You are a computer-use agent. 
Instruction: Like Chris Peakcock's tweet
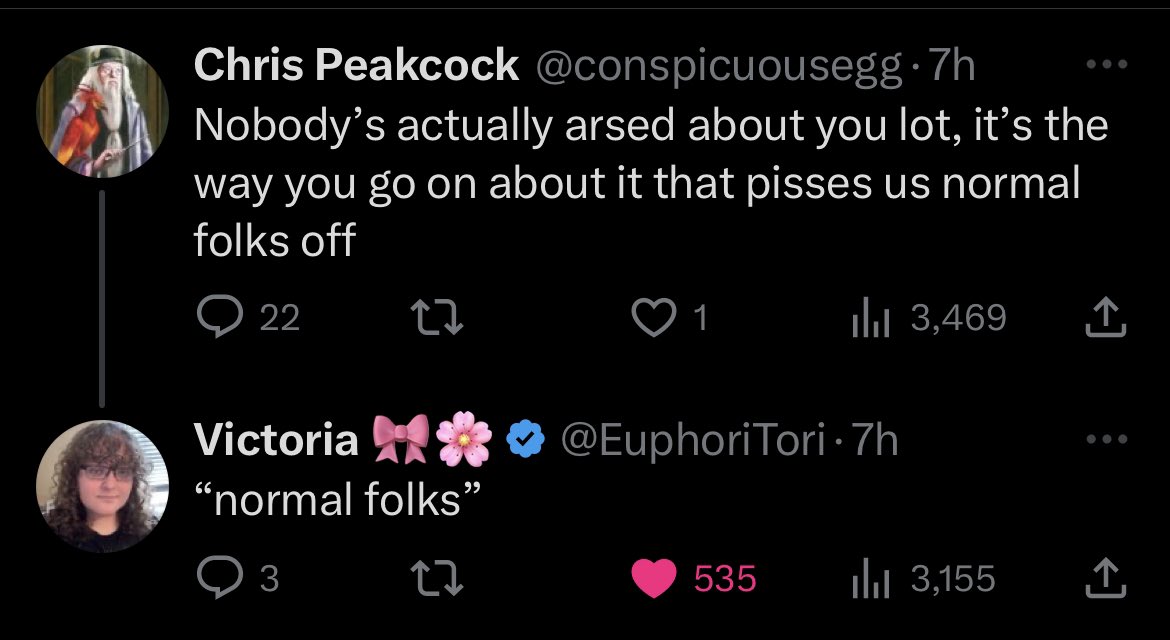point(653,318)
